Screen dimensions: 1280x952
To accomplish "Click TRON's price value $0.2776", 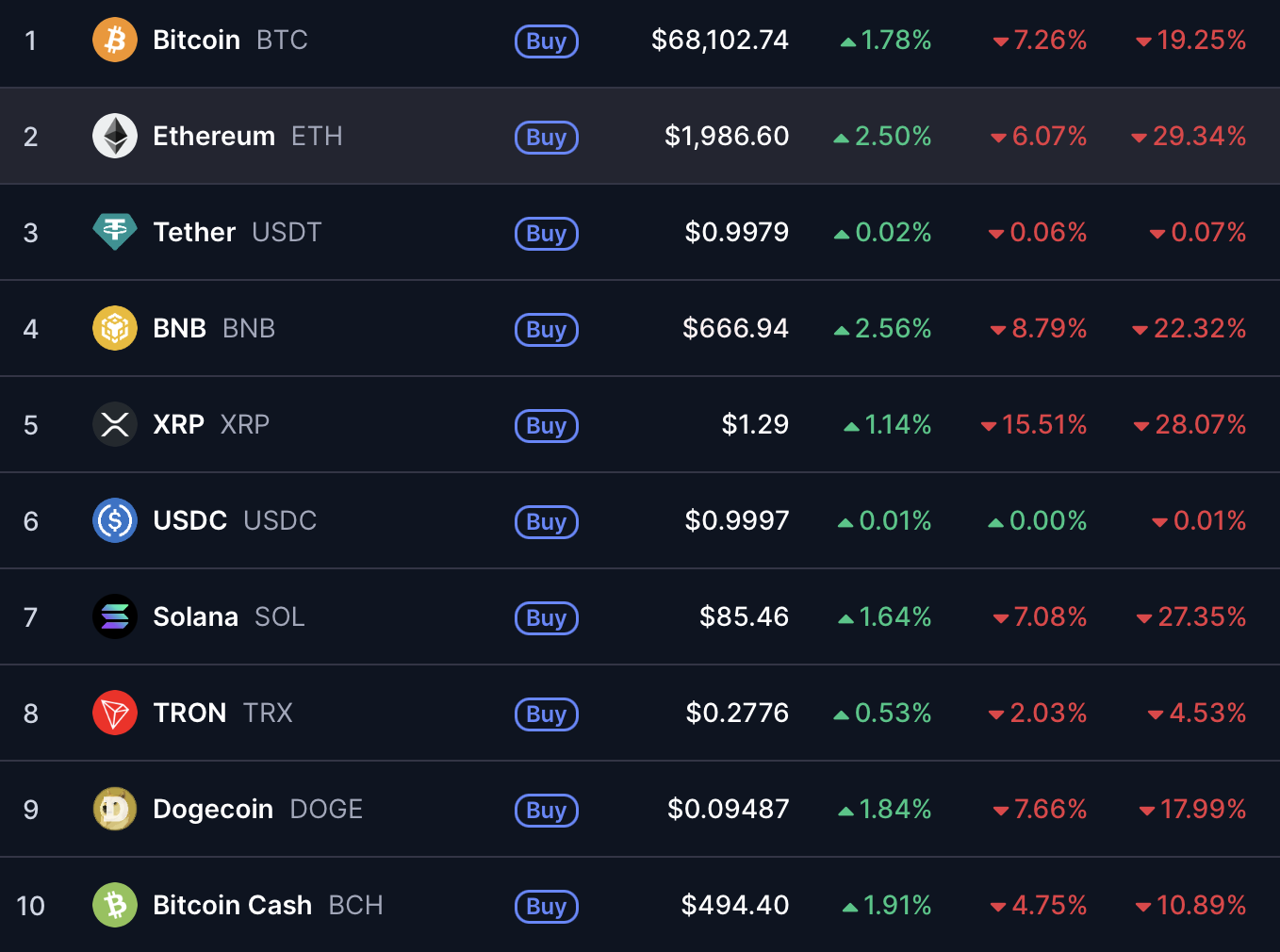I will click(736, 714).
